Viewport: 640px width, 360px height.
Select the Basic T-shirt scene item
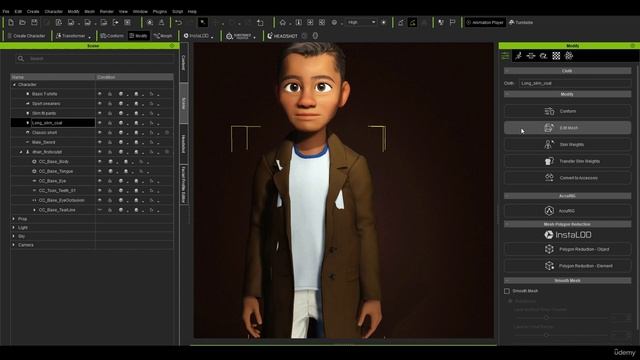click(x=44, y=94)
